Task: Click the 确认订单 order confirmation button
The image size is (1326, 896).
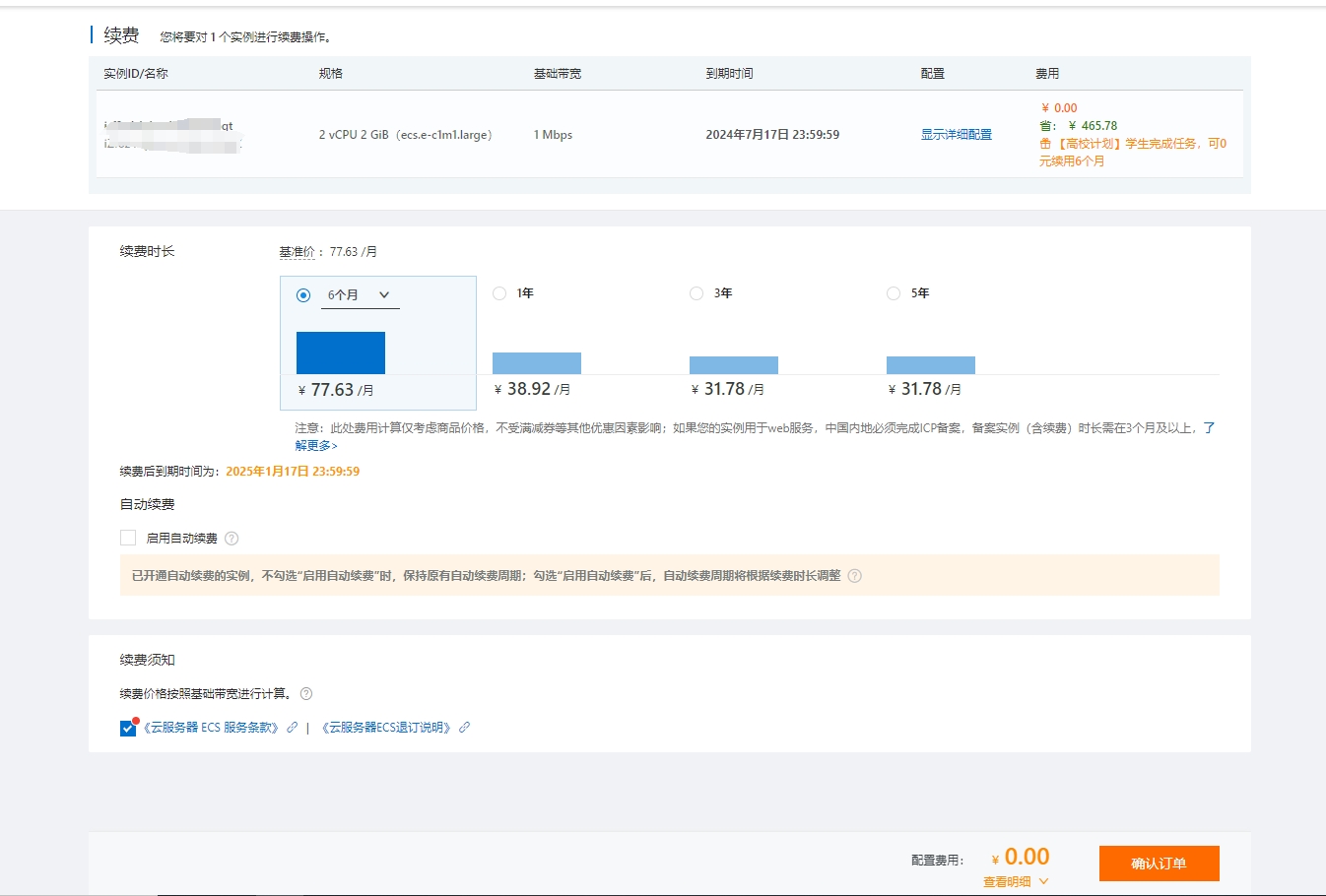Action: [x=1159, y=864]
